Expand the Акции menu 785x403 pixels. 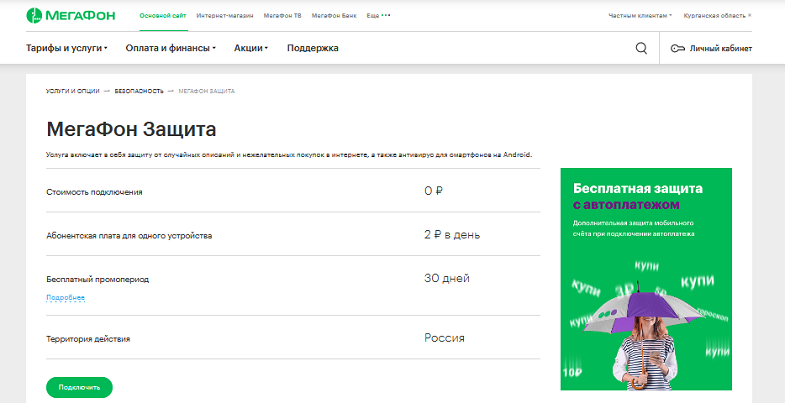pyautogui.click(x=251, y=48)
